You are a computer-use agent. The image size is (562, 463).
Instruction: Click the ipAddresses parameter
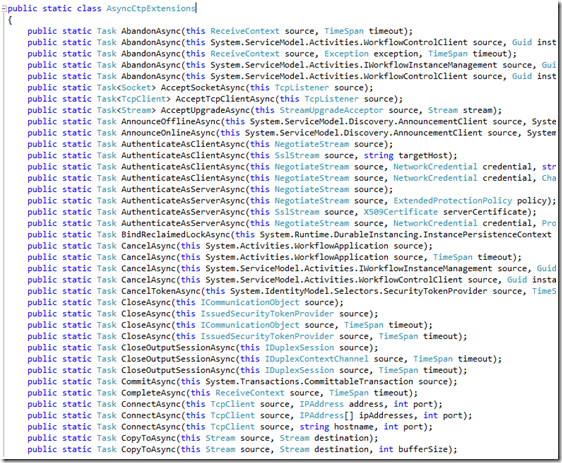386,416
